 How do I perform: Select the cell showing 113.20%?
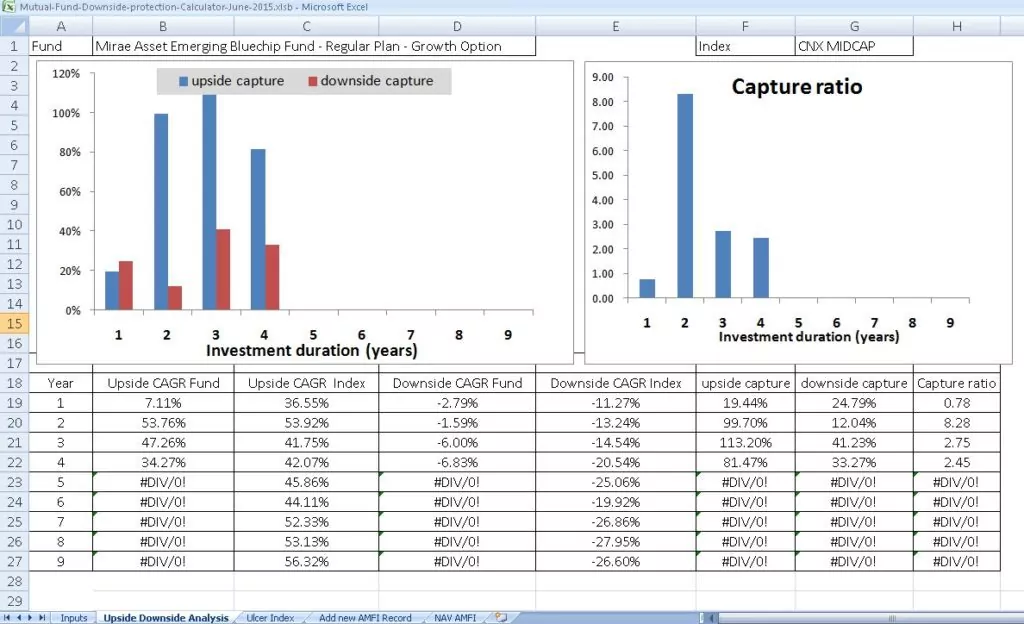(x=745, y=443)
